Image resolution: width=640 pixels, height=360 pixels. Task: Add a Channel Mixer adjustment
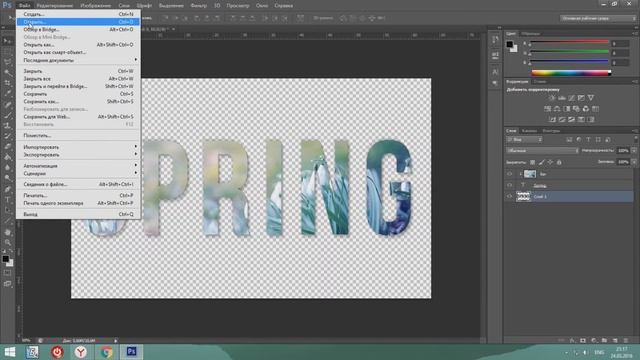(586, 109)
